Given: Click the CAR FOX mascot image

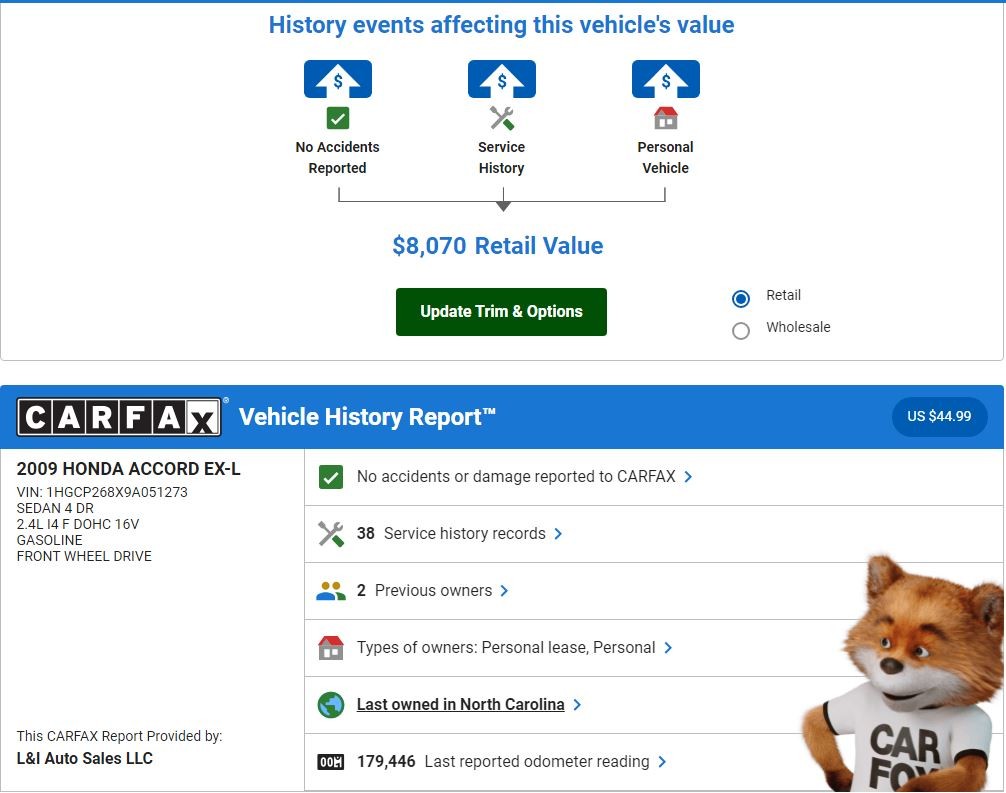Looking at the screenshot, I should coord(903,674).
